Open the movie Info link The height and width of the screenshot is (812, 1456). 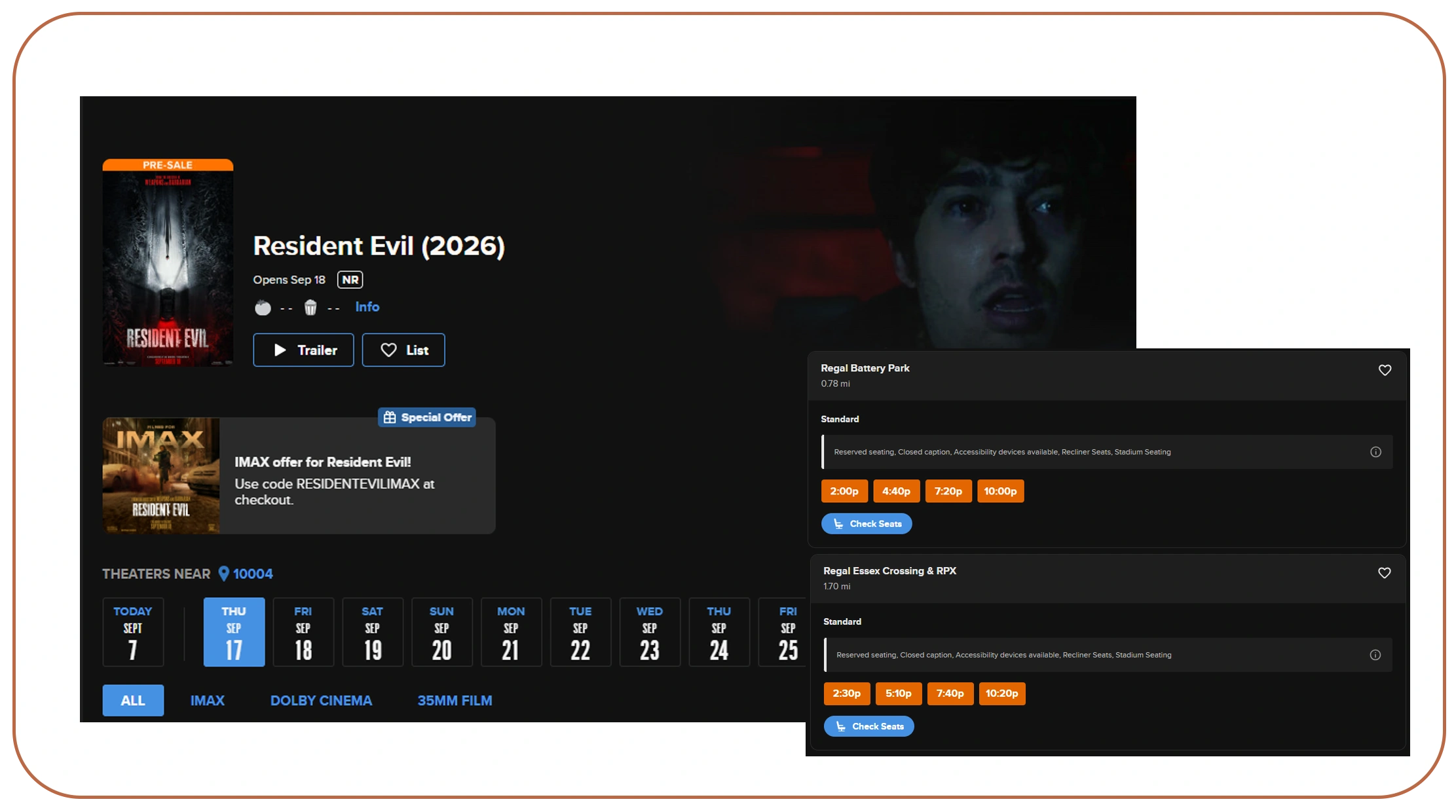click(367, 306)
